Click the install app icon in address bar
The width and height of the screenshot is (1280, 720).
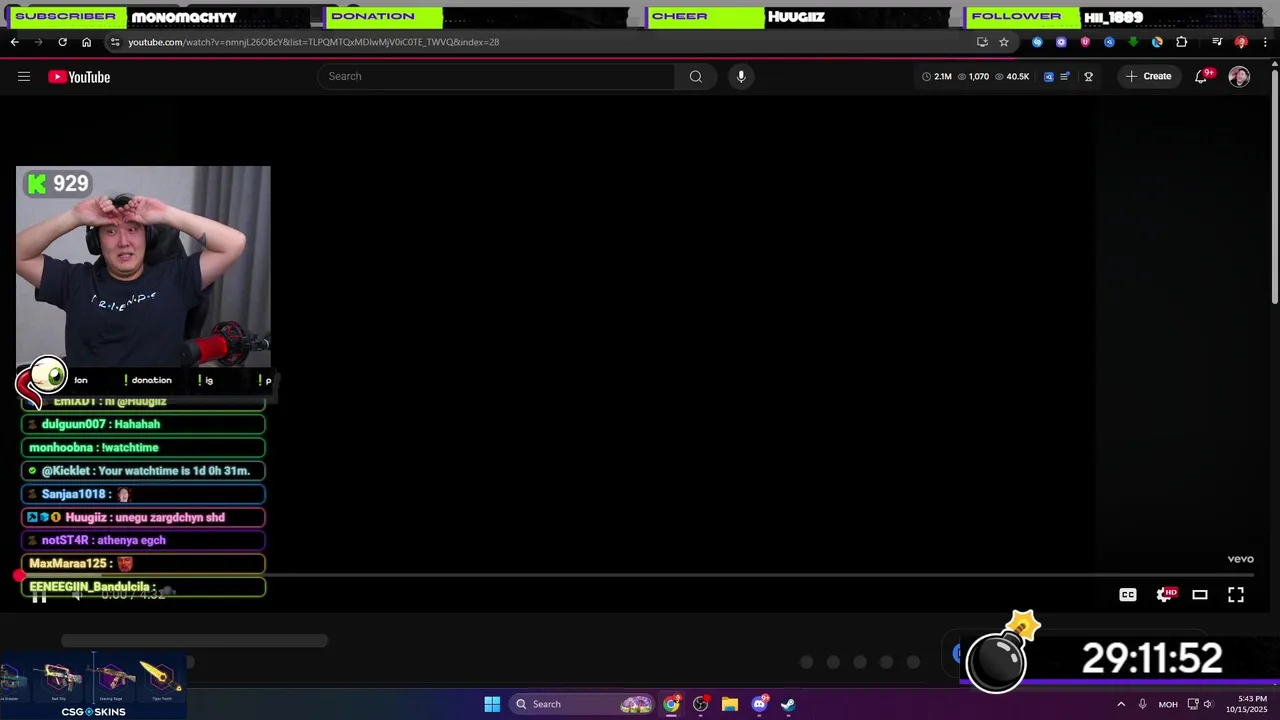click(x=982, y=42)
